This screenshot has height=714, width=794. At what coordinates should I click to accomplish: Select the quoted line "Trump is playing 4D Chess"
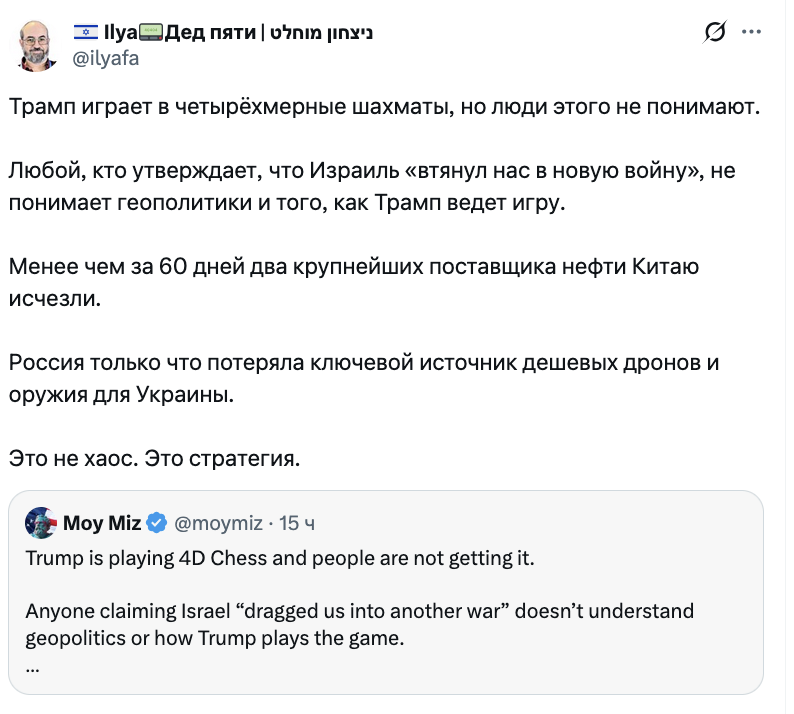[280, 558]
